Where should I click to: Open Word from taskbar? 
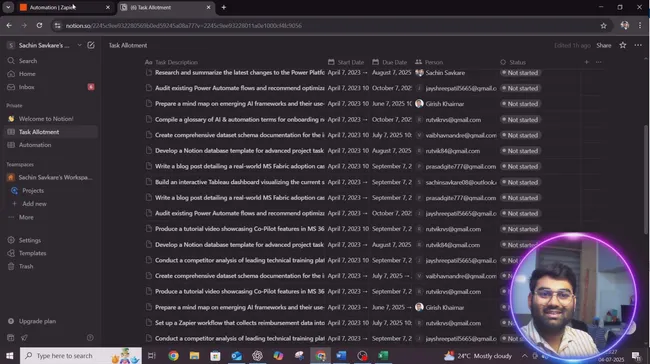[x=341, y=356]
